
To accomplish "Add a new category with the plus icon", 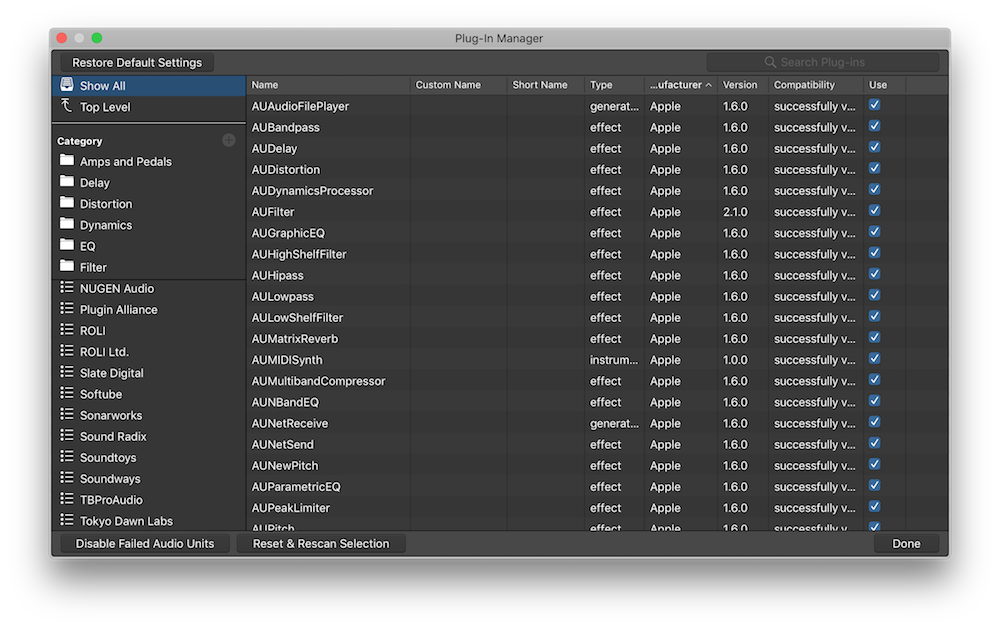I will 229,141.
